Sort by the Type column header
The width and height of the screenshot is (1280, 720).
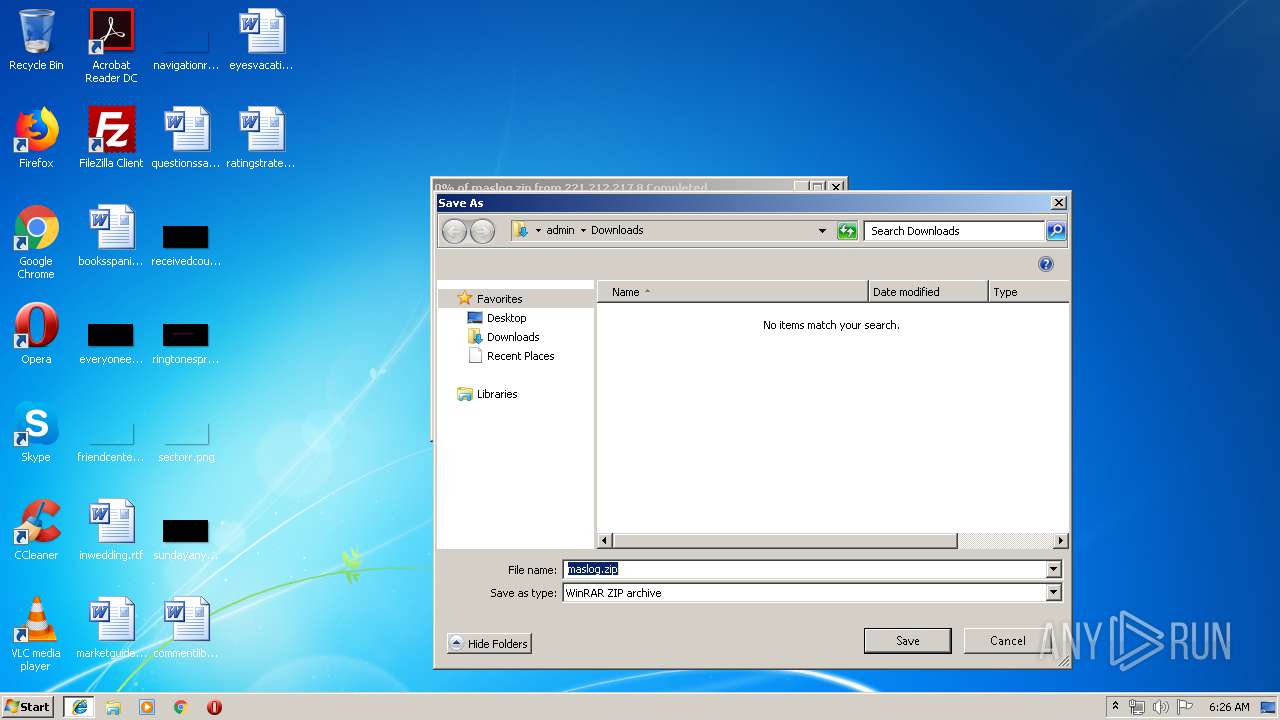(1028, 292)
